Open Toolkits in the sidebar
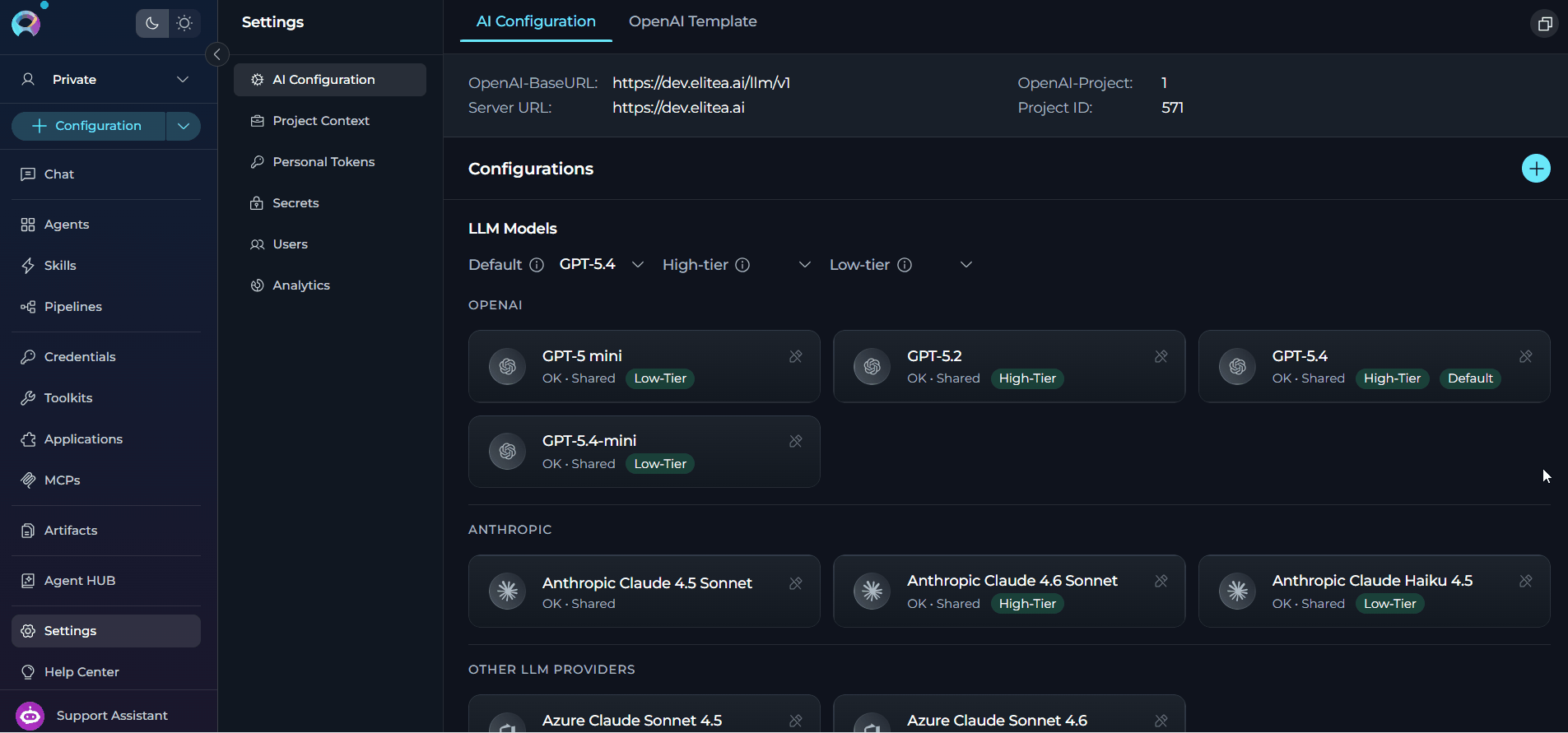The width and height of the screenshot is (1568, 733). (106, 398)
